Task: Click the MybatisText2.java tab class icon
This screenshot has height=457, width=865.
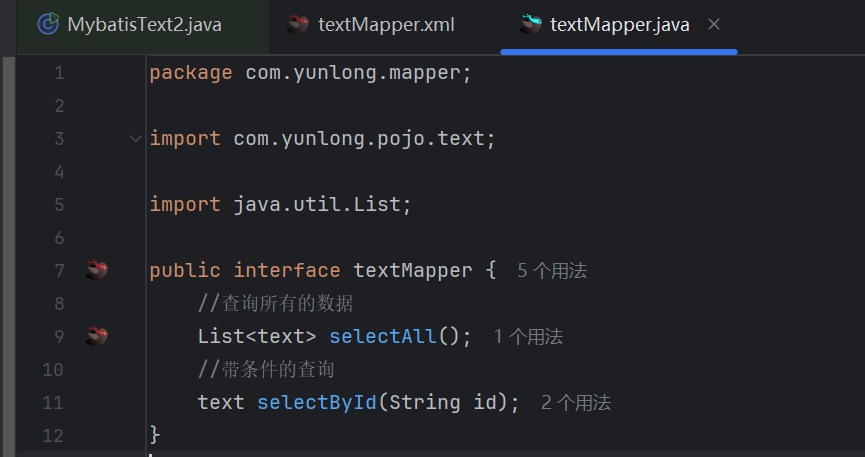Action: point(48,24)
